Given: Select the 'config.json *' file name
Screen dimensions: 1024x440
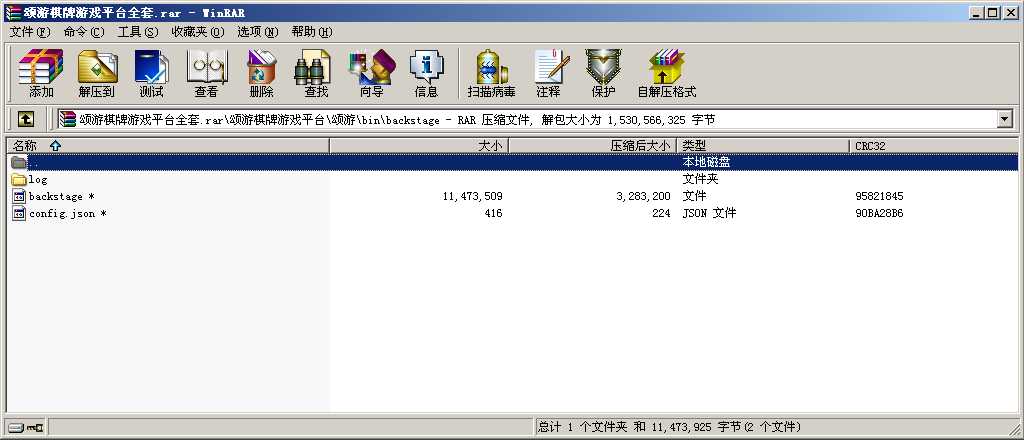Looking at the screenshot, I should click(67, 213).
